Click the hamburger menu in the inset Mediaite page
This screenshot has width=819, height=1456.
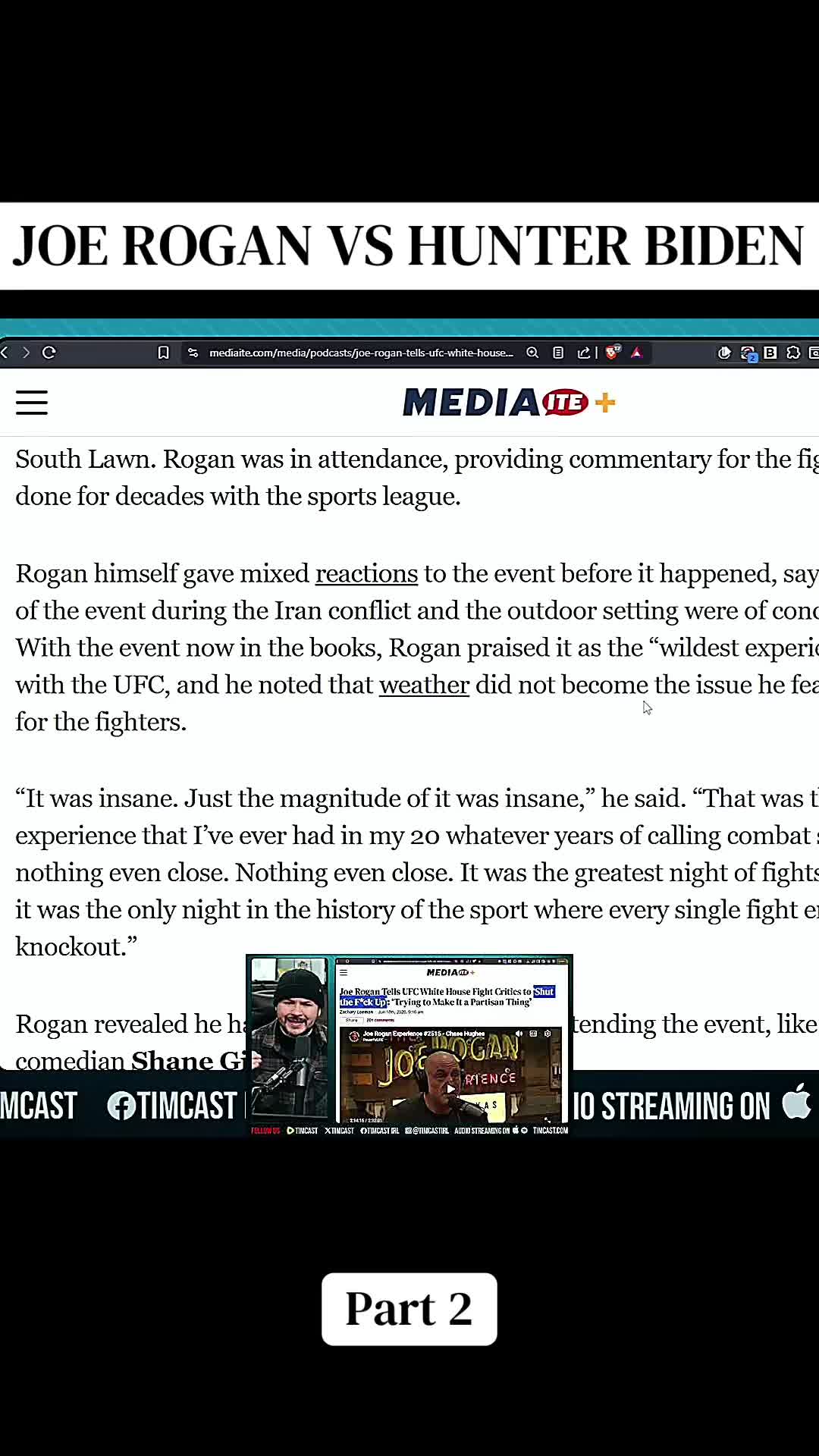point(344,972)
